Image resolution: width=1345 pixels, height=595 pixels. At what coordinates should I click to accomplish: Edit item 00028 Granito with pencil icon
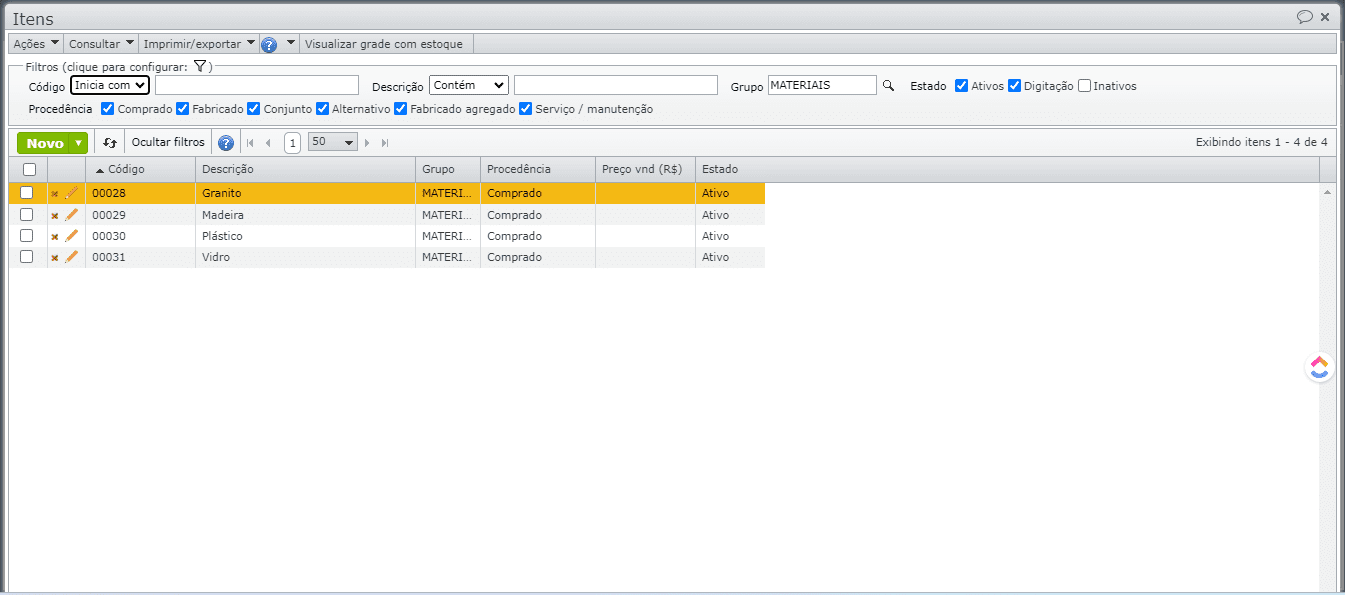tap(72, 193)
